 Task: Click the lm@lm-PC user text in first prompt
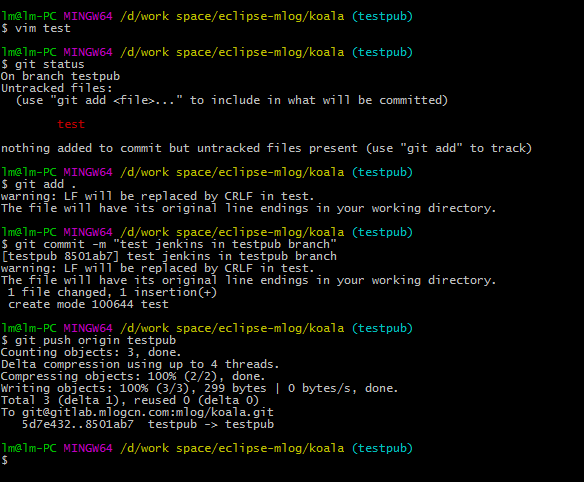(x=29, y=16)
